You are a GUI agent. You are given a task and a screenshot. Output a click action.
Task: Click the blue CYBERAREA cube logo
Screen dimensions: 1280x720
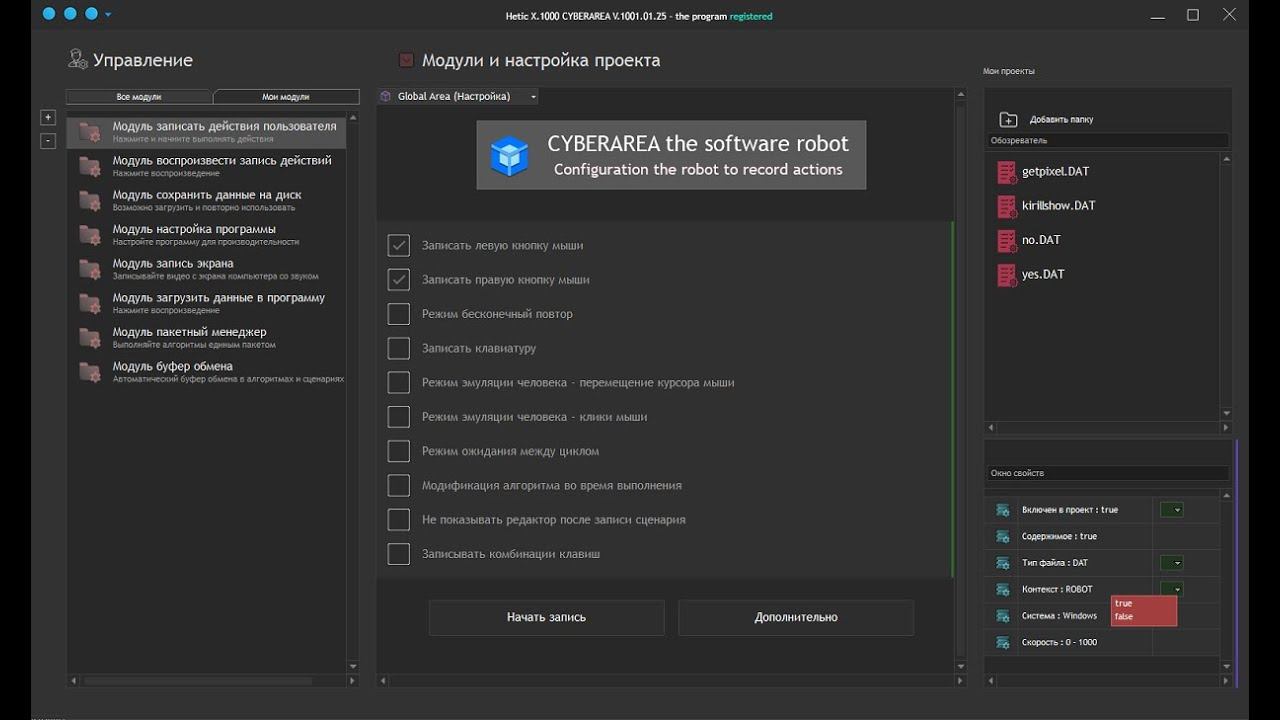pos(509,156)
